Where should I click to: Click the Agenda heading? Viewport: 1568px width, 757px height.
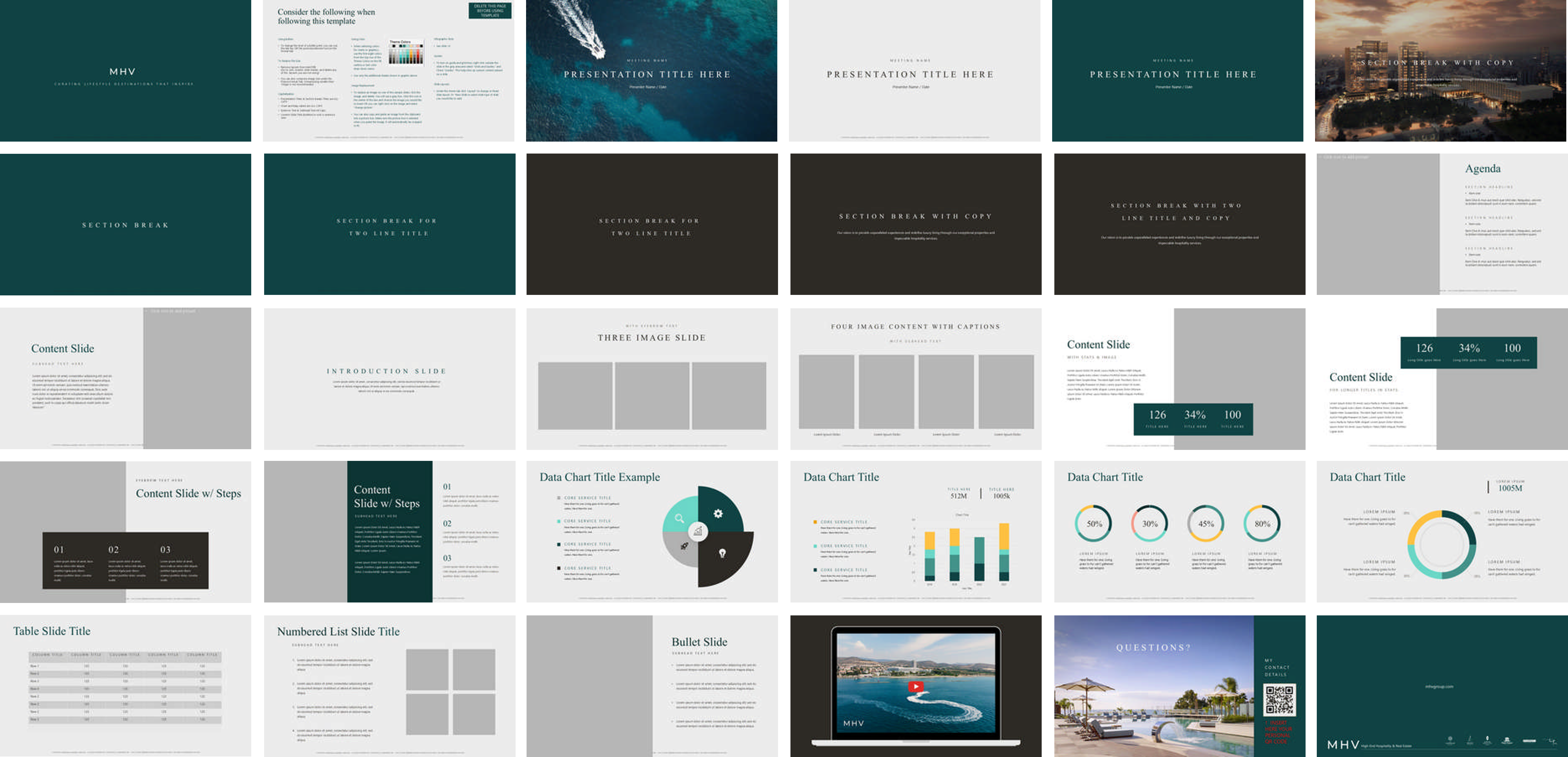pos(1482,169)
